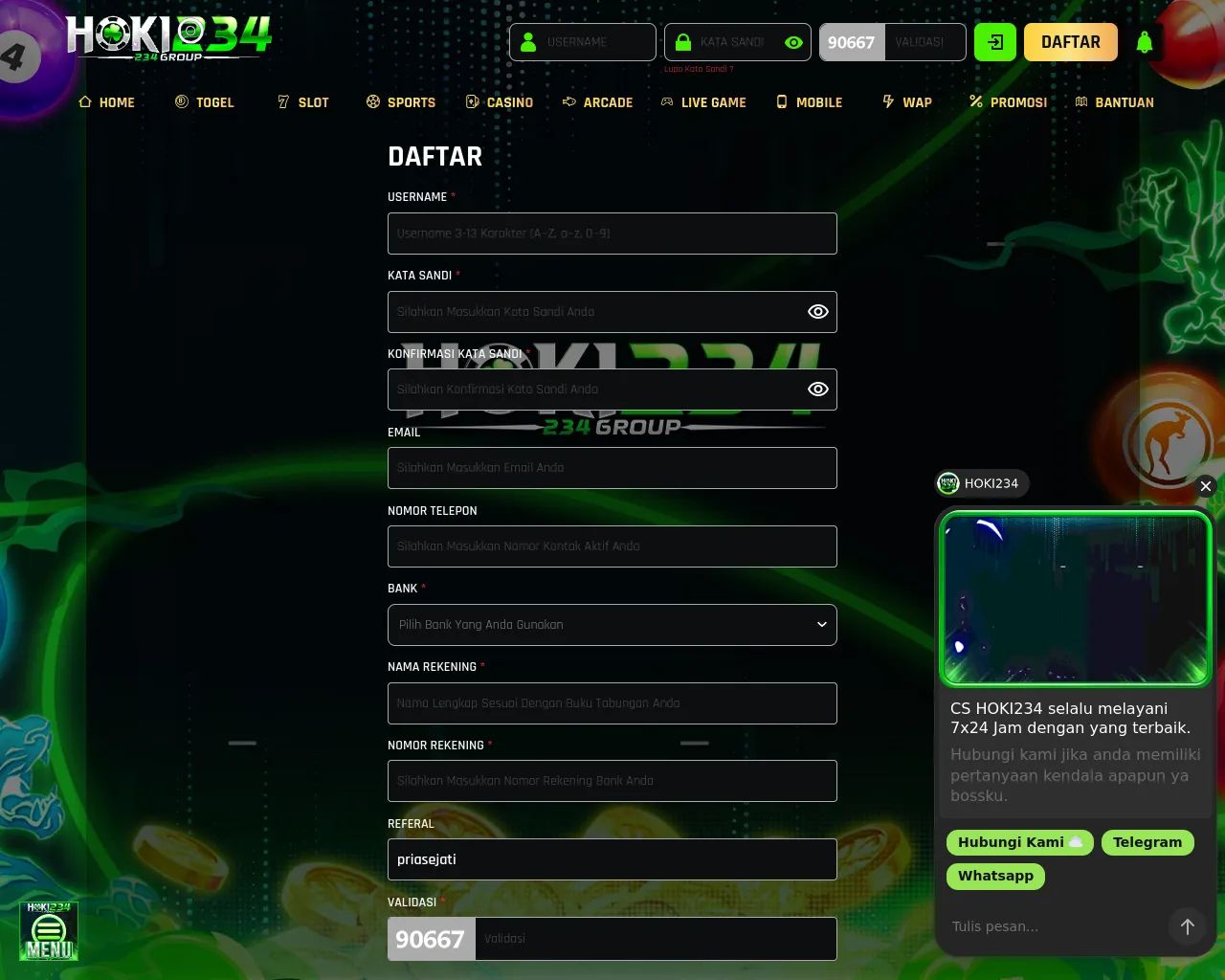Open SPORTS menu
This screenshot has width=1225, height=980.
[401, 102]
